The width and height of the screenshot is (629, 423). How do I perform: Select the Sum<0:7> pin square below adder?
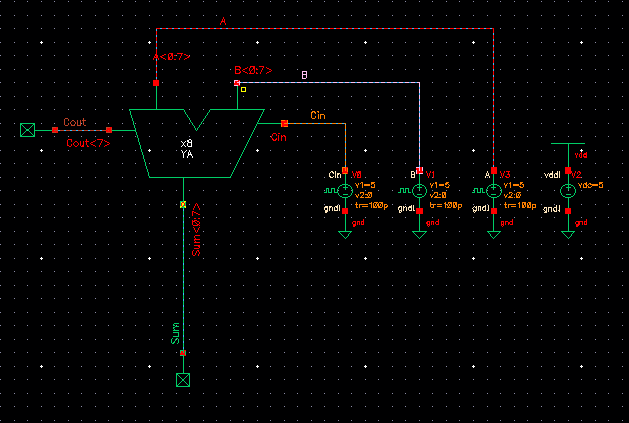(183, 204)
